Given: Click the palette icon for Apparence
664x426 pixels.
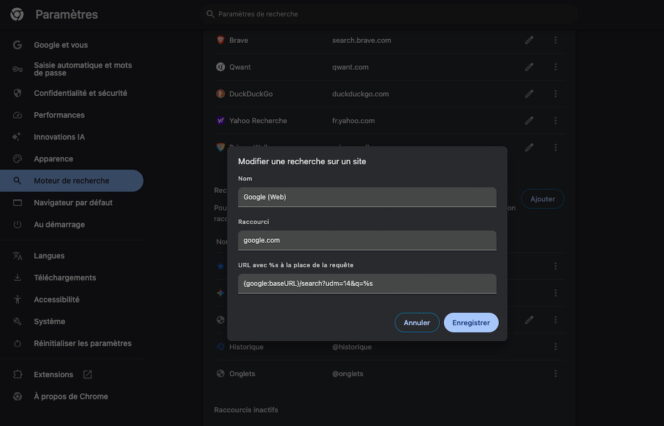Looking at the screenshot, I should click(17, 159).
